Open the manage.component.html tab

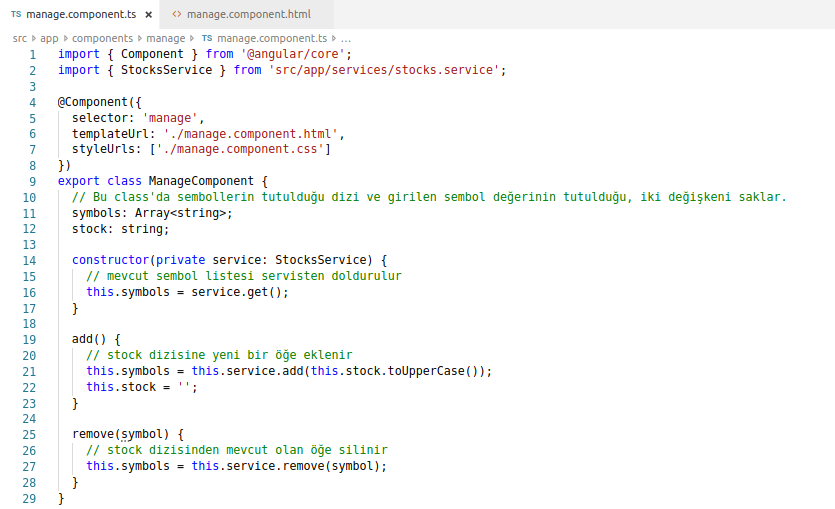click(249, 14)
